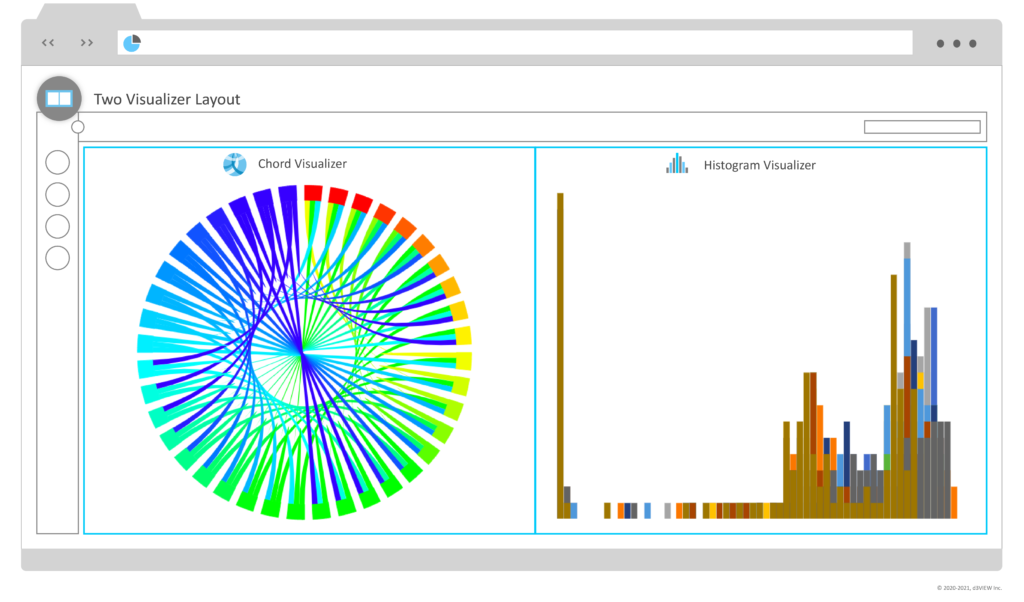This screenshot has width=1024, height=602.
Task: Select the second circle in the left sidebar
Action: point(57,195)
